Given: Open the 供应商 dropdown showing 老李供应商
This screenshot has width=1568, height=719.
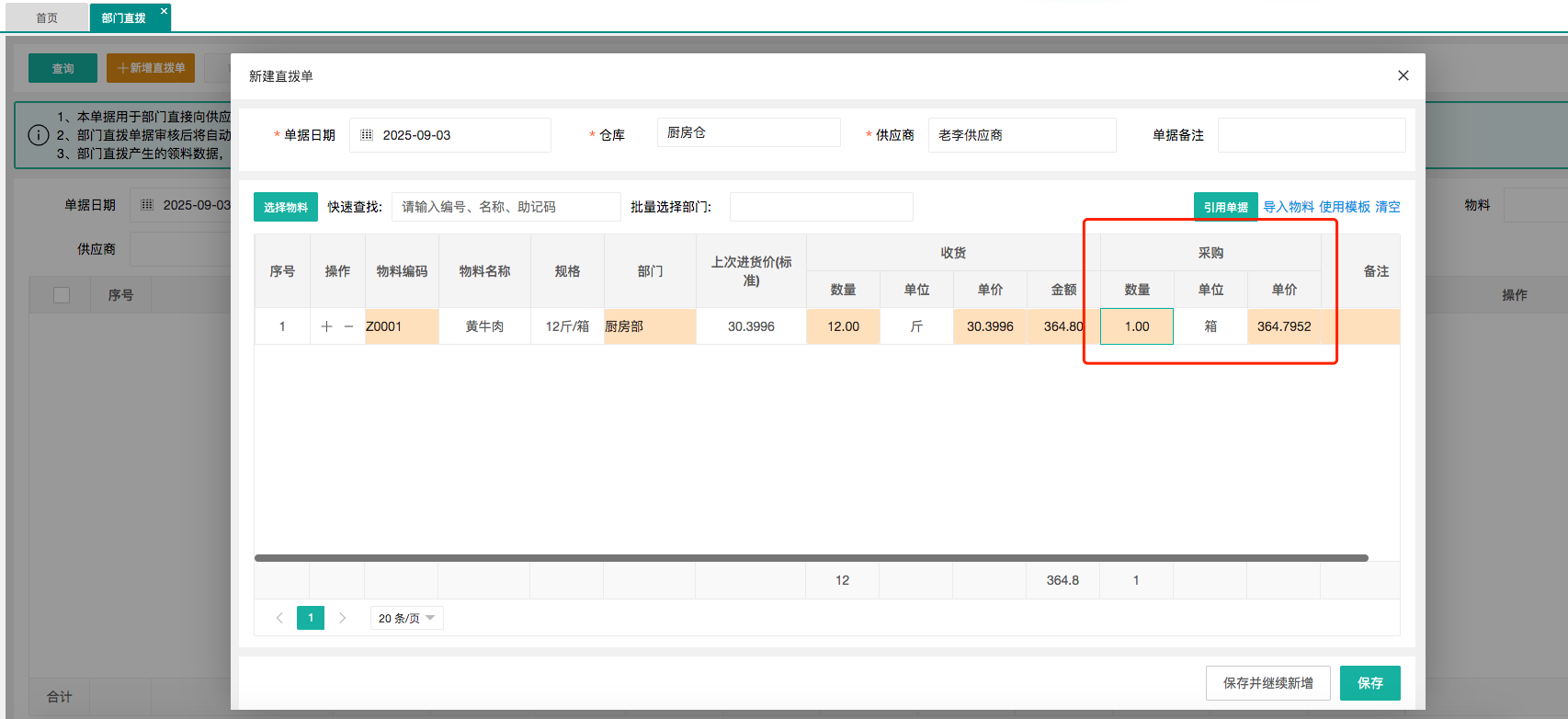Looking at the screenshot, I should [1021, 135].
